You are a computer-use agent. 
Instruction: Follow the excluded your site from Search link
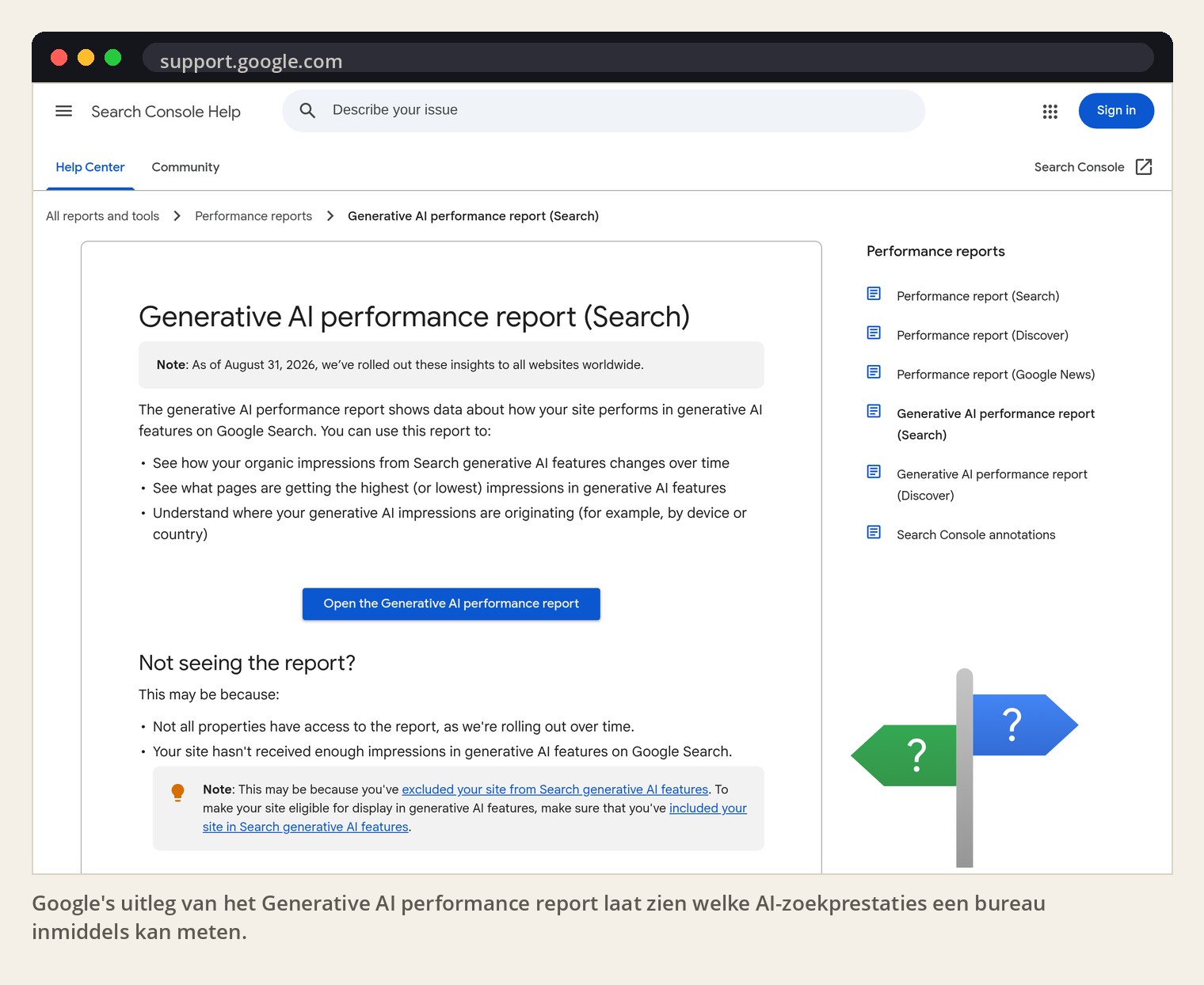554,789
